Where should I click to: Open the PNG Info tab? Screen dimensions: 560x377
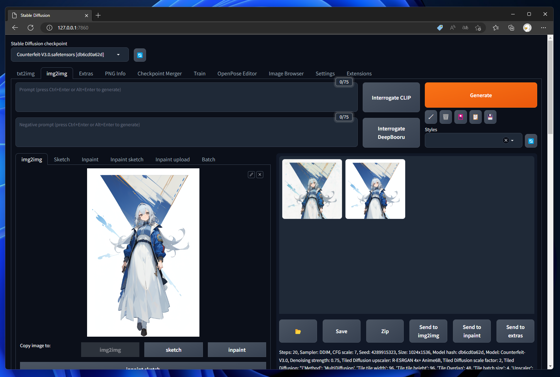tap(115, 74)
